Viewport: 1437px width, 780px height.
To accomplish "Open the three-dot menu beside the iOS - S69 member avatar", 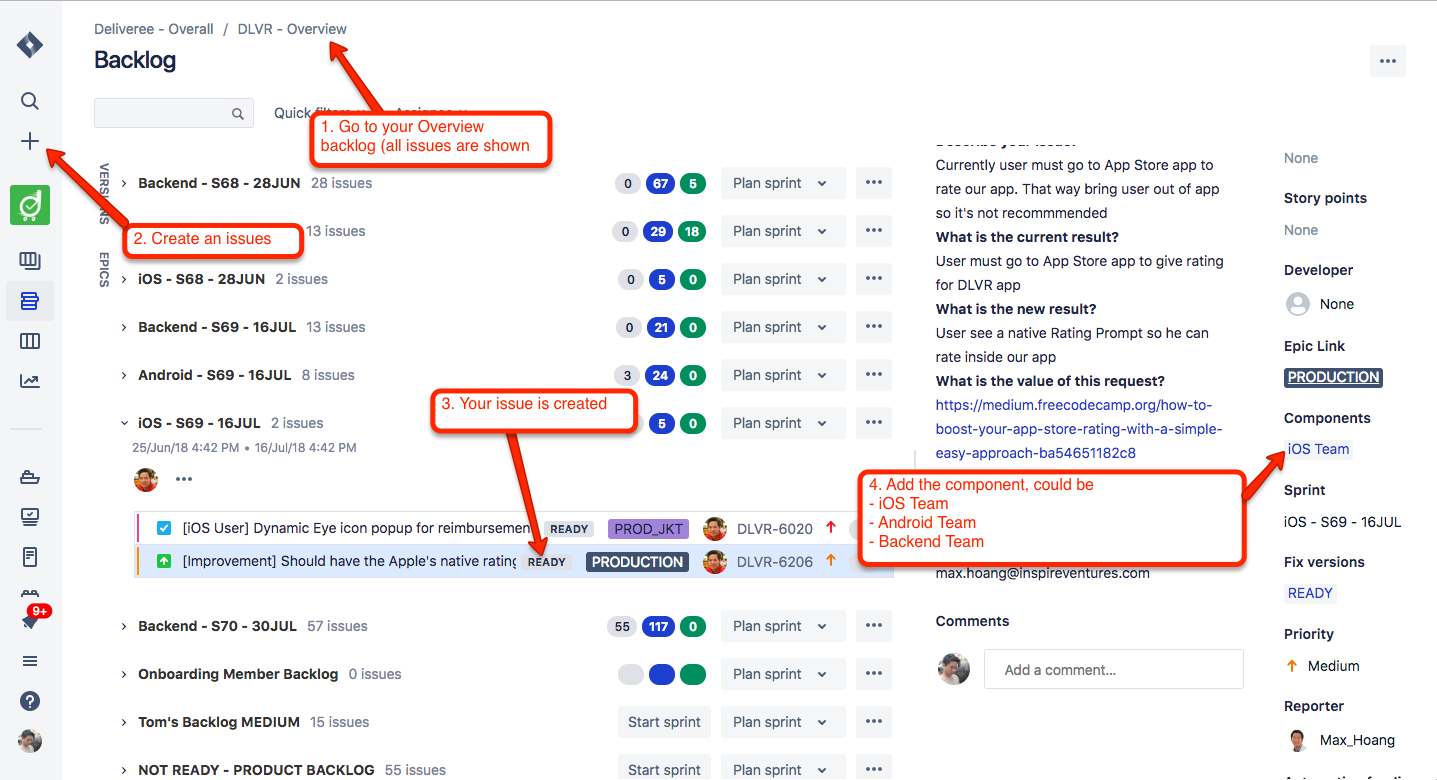I will point(183,479).
